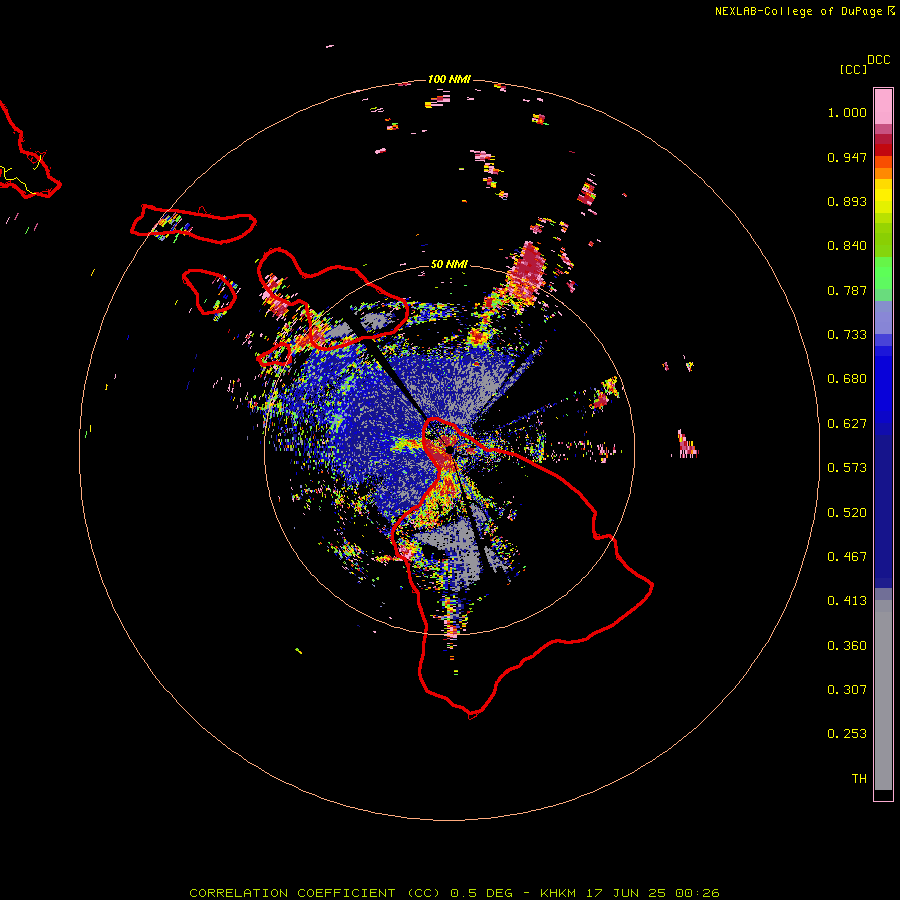Click the 0.787 scale value
900x900 pixels.
click(x=847, y=290)
